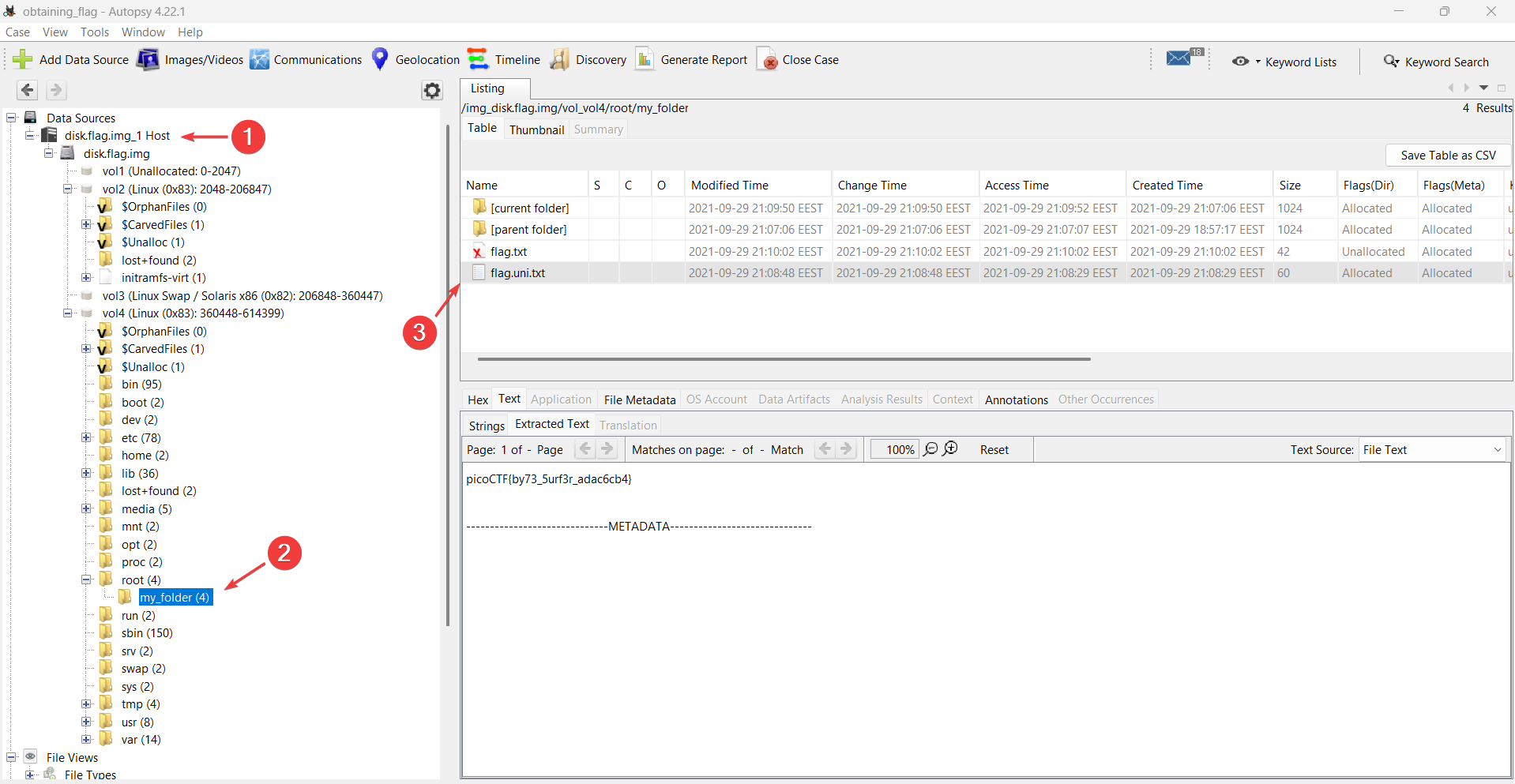Click the zoom out magnifier icon
Viewport: 1515px width, 784px height.
[x=930, y=449]
